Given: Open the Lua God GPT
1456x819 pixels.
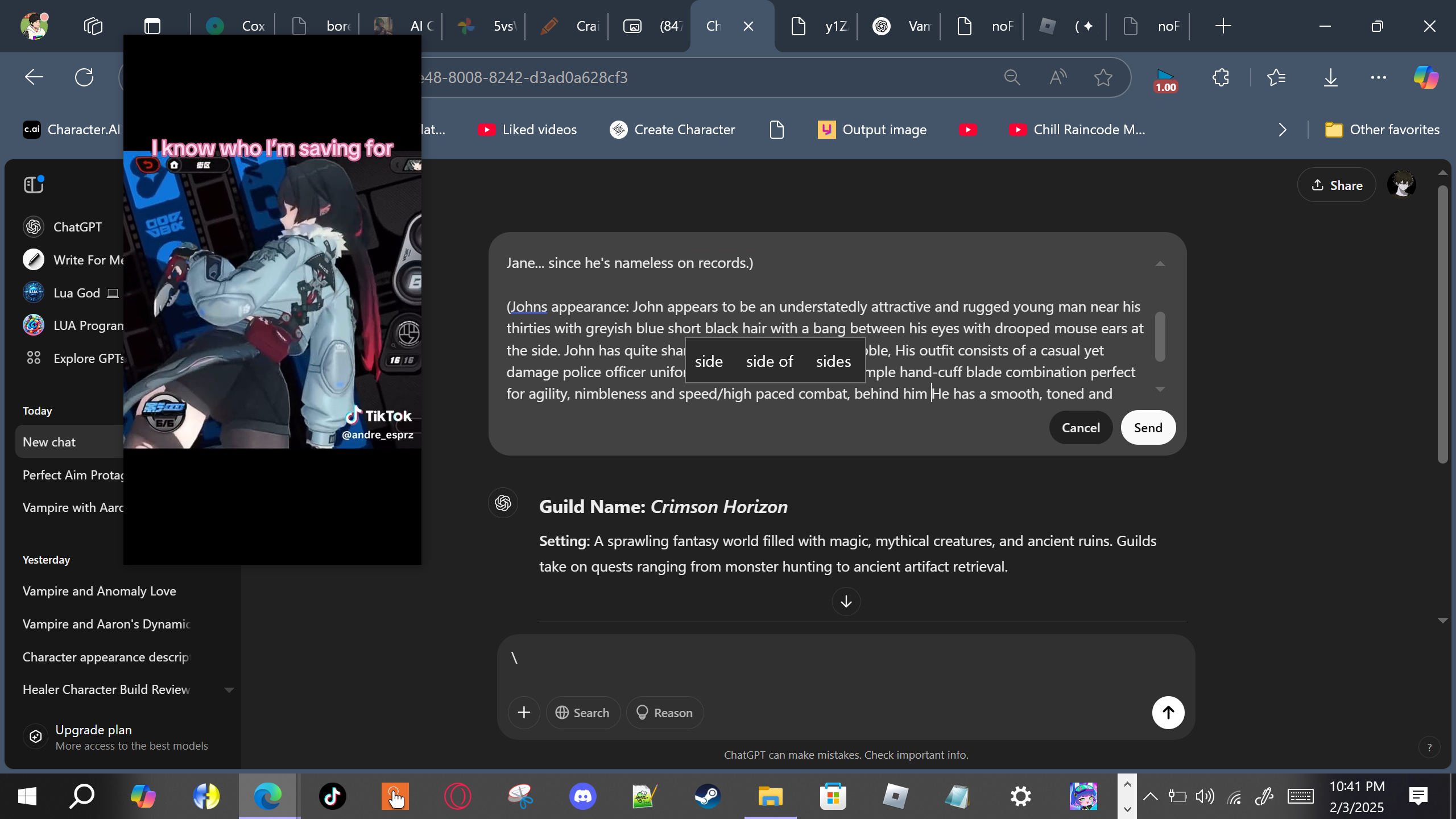Looking at the screenshot, I should coord(71,293).
